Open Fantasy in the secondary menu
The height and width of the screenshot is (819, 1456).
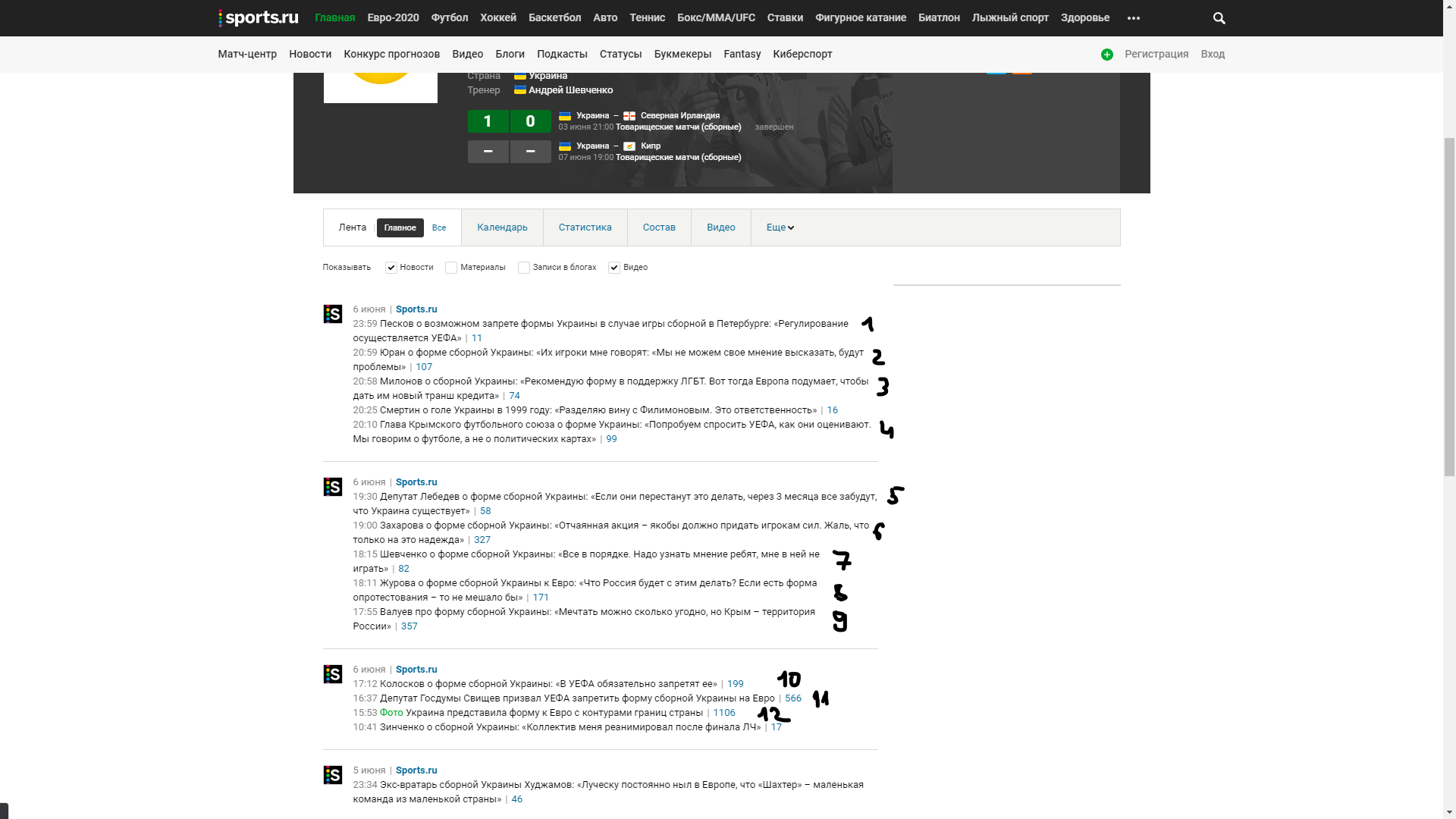742,55
